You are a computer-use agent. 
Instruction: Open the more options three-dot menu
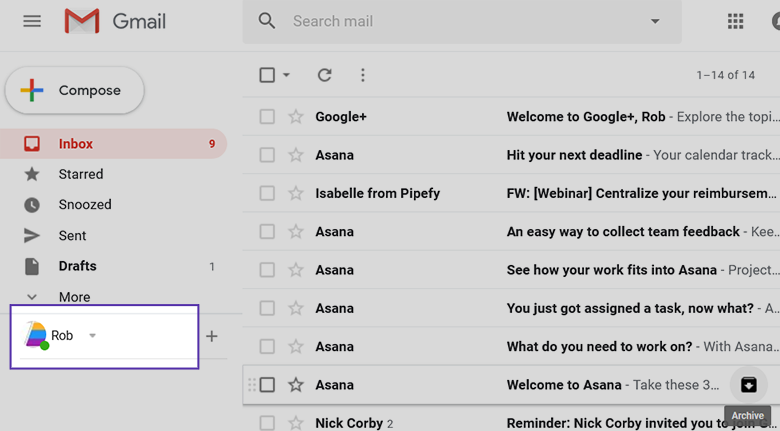click(x=362, y=75)
